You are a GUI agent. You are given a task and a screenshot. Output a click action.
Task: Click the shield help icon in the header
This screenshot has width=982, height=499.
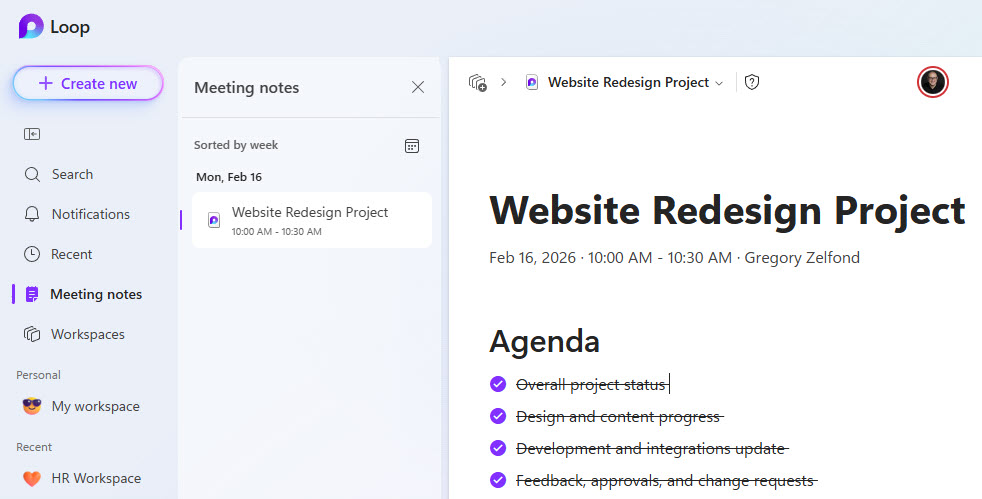point(752,82)
